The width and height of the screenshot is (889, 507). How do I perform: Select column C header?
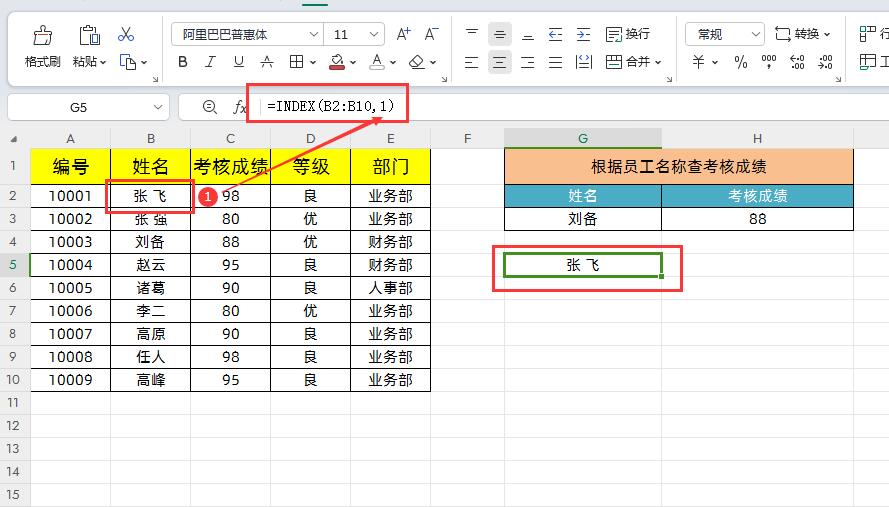click(231, 138)
